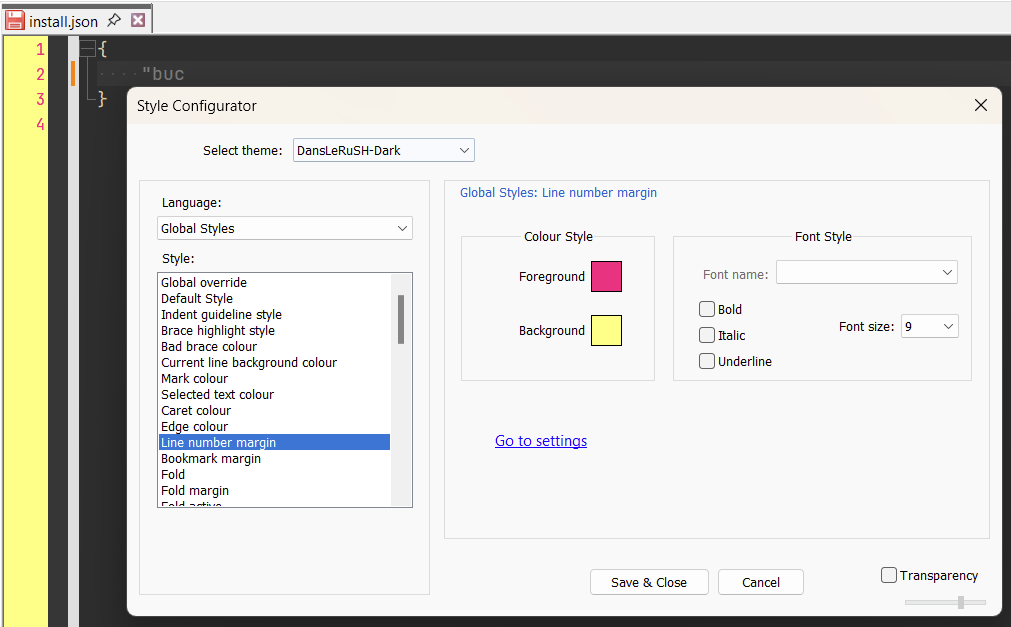Enable the Italic checkbox

[707, 335]
